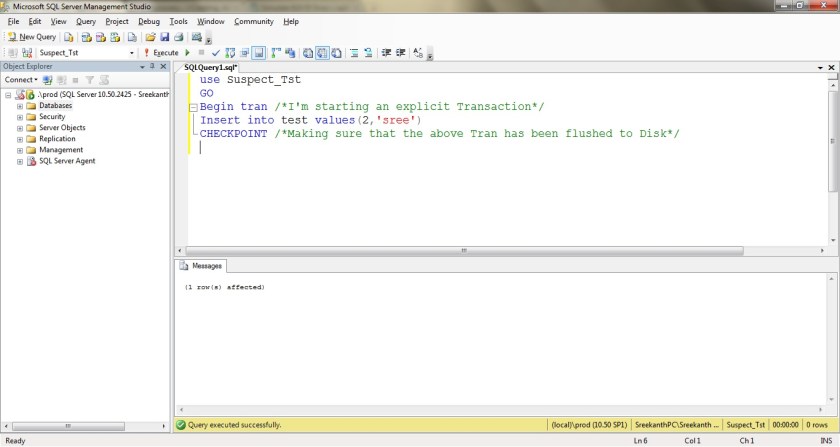The width and height of the screenshot is (840, 447).
Task: Click the Execute query button
Action: pyautogui.click(x=161, y=52)
